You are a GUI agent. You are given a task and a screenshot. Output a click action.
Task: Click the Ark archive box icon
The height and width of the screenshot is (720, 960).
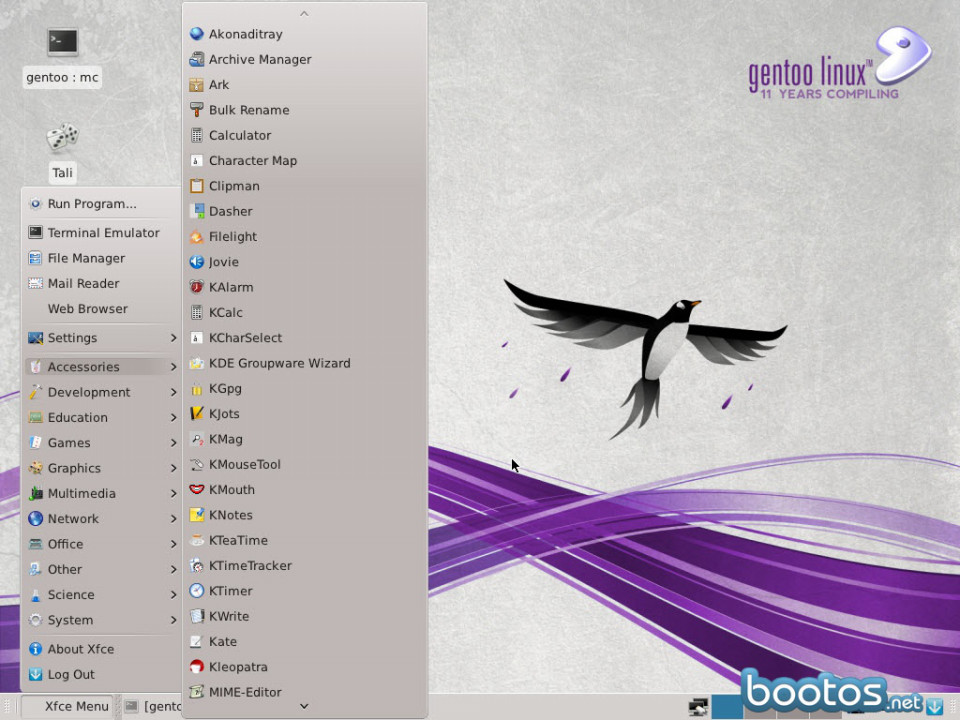(x=197, y=84)
